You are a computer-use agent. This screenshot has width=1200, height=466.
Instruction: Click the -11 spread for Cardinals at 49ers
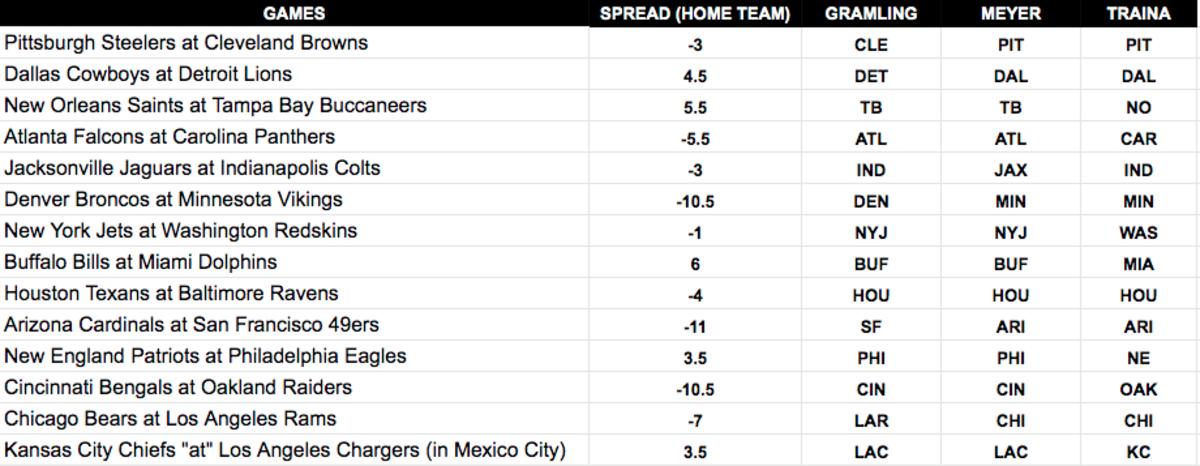point(695,326)
